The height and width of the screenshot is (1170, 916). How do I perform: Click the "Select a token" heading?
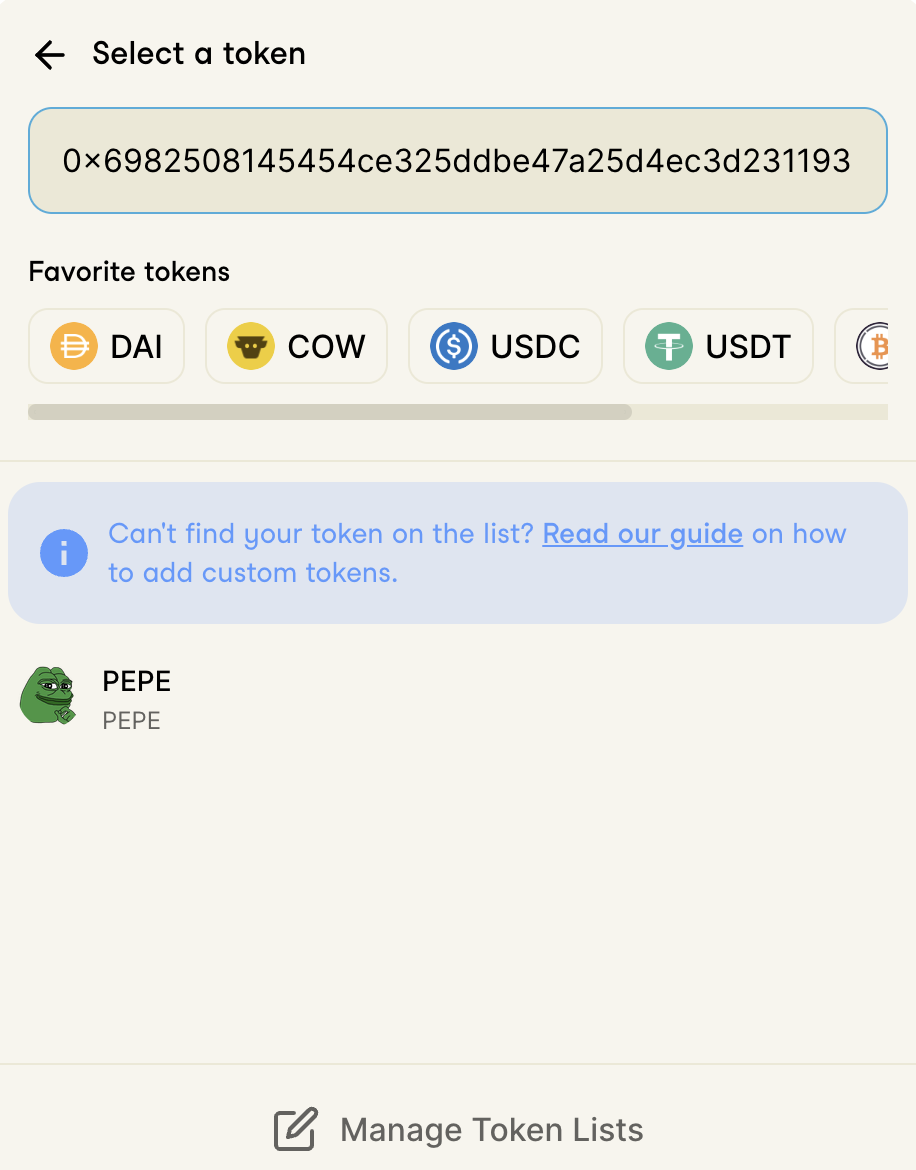tap(199, 54)
